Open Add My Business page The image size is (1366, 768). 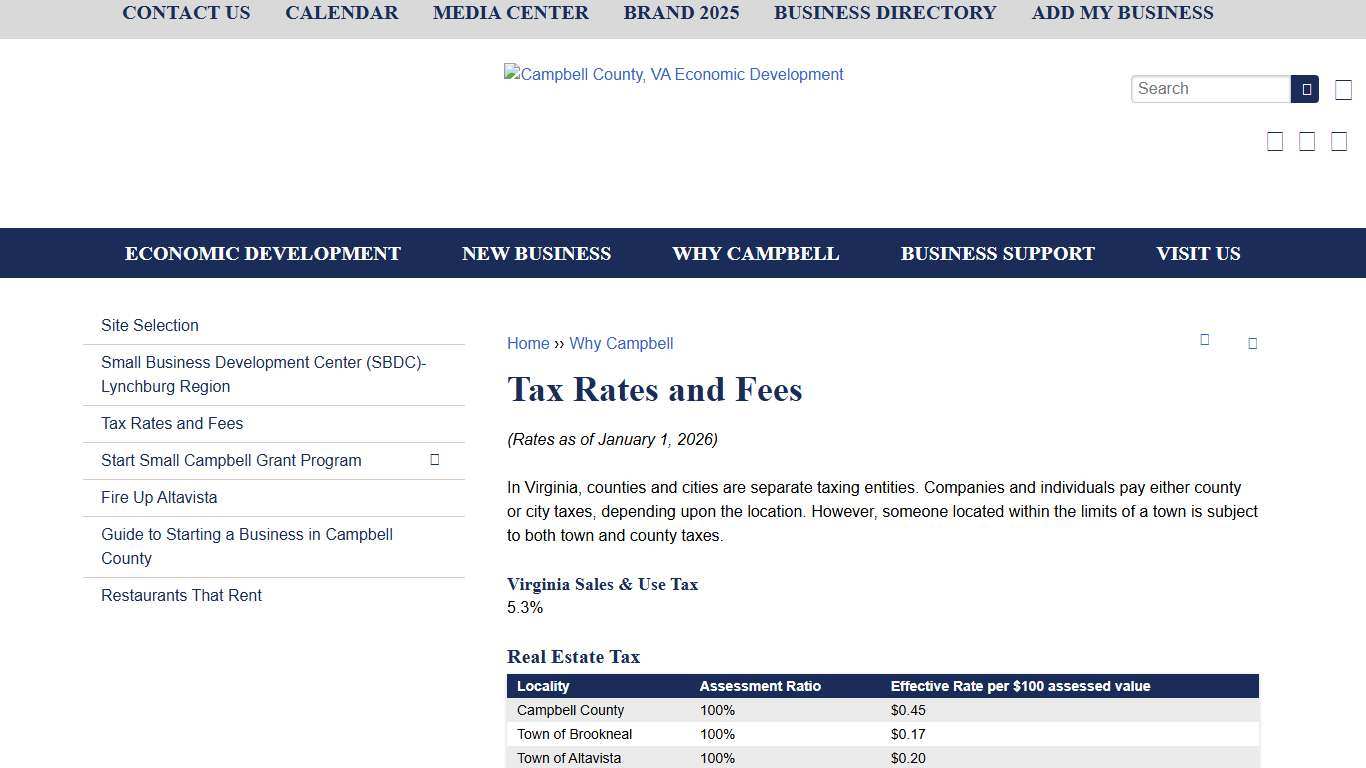(1122, 13)
